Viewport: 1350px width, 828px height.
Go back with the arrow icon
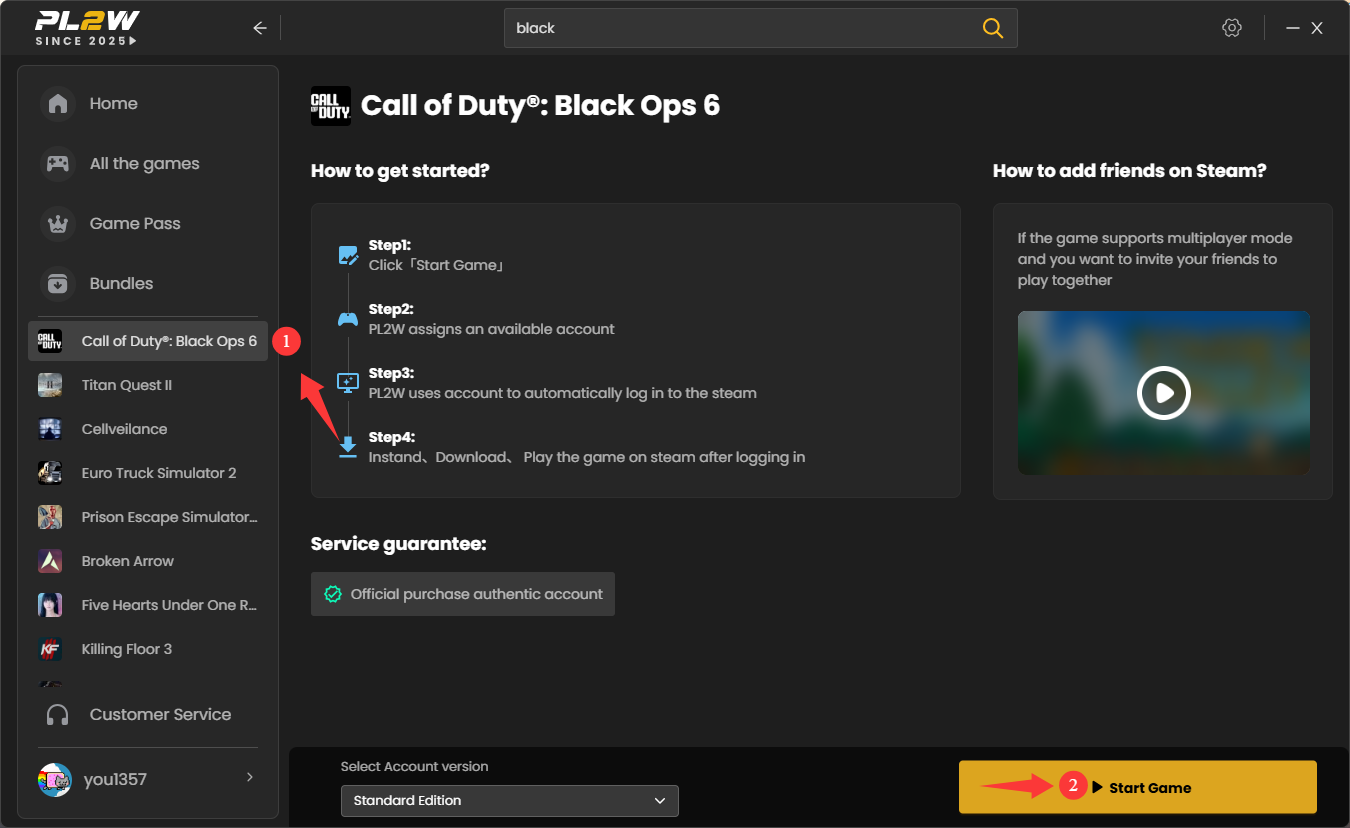(260, 28)
